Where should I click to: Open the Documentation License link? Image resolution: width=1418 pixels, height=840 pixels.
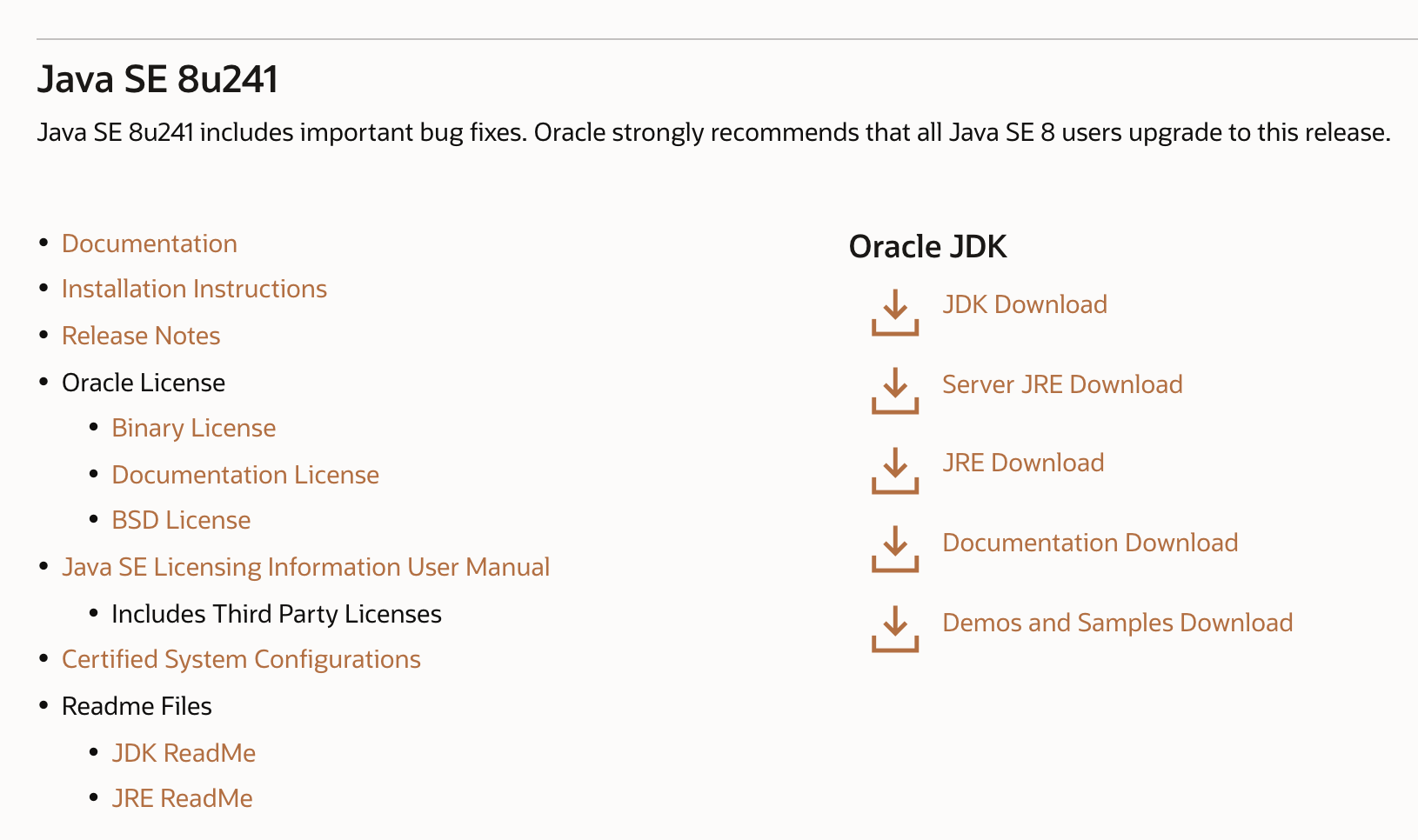(x=245, y=475)
